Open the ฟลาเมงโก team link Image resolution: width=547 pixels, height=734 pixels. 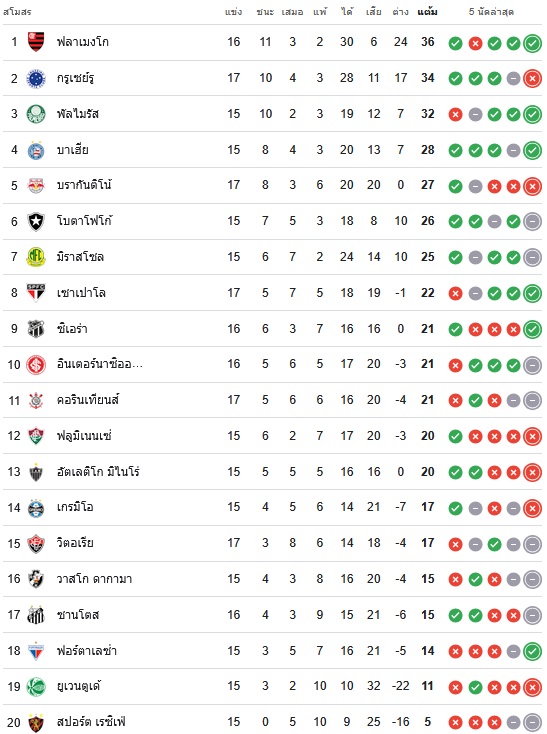83,42
